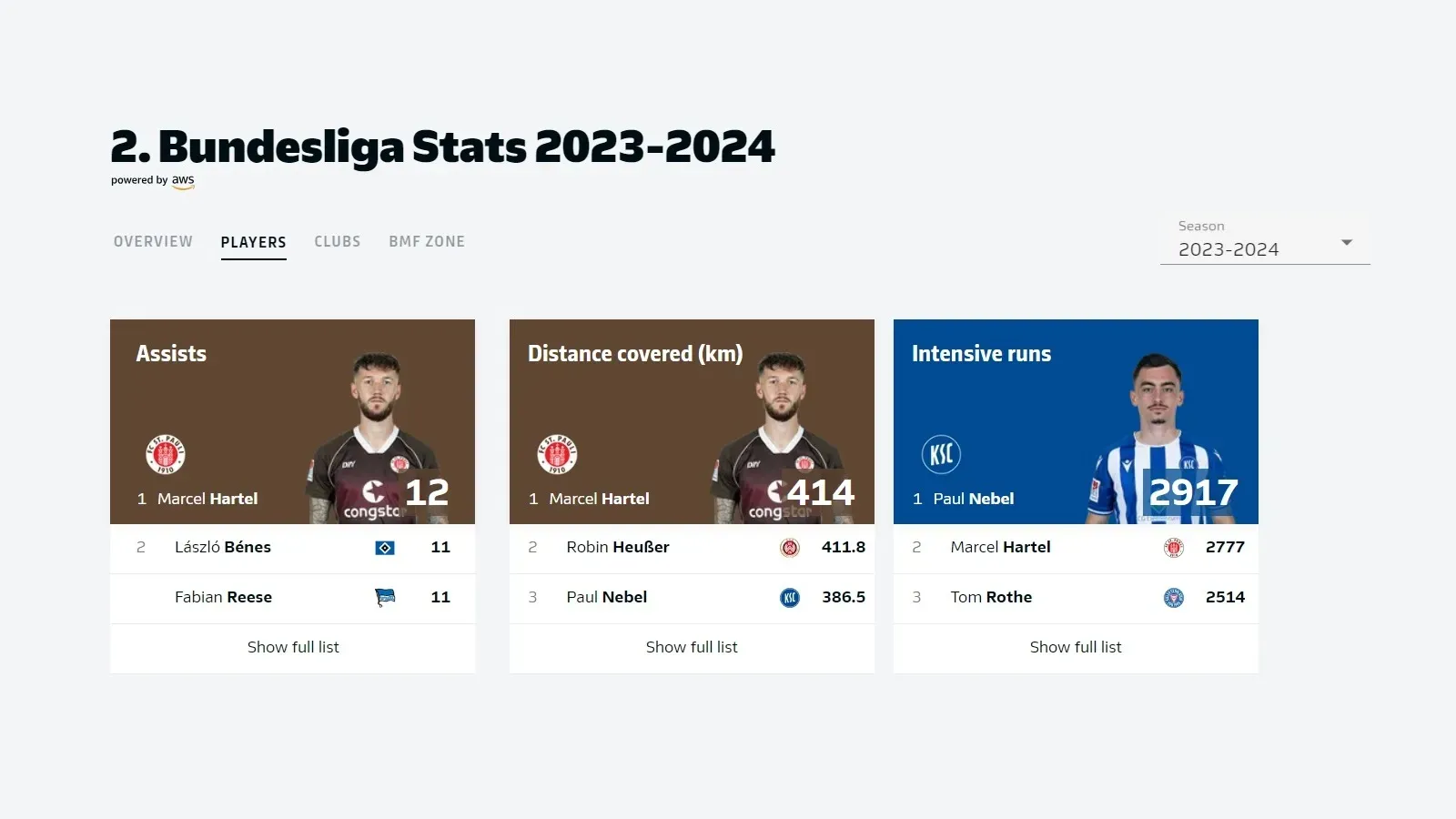Open the Clubs tab
Viewport: 1456px width, 819px height.
click(338, 242)
